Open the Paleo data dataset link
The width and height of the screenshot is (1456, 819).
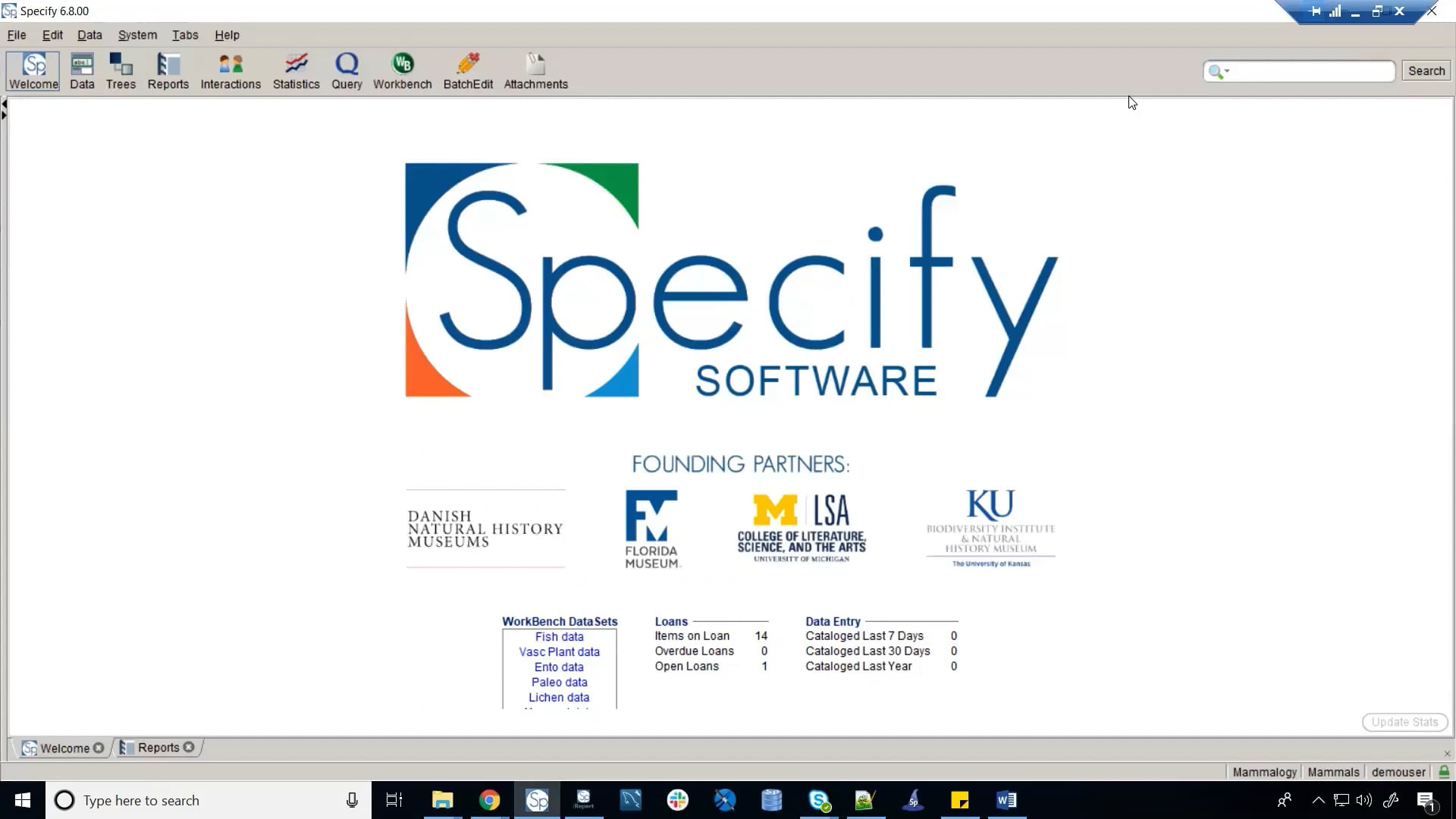(559, 682)
